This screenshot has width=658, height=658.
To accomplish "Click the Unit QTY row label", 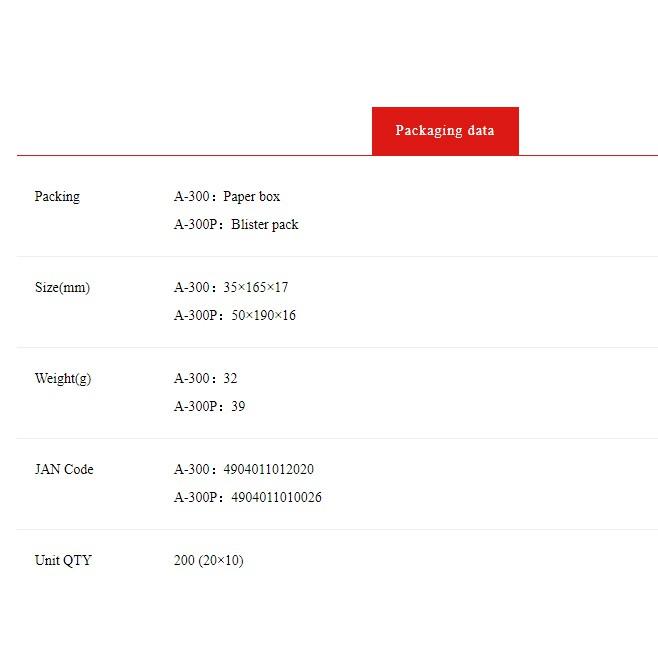I will point(63,560).
